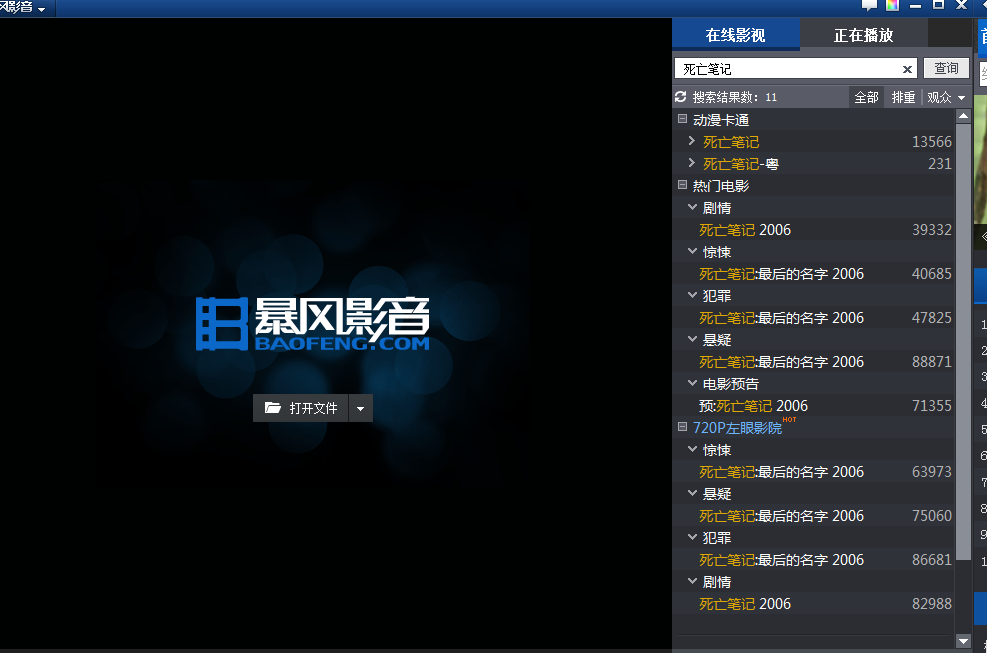Toggle the 排重 deduplicate filter
The image size is (987, 653).
pyautogui.click(x=903, y=97)
